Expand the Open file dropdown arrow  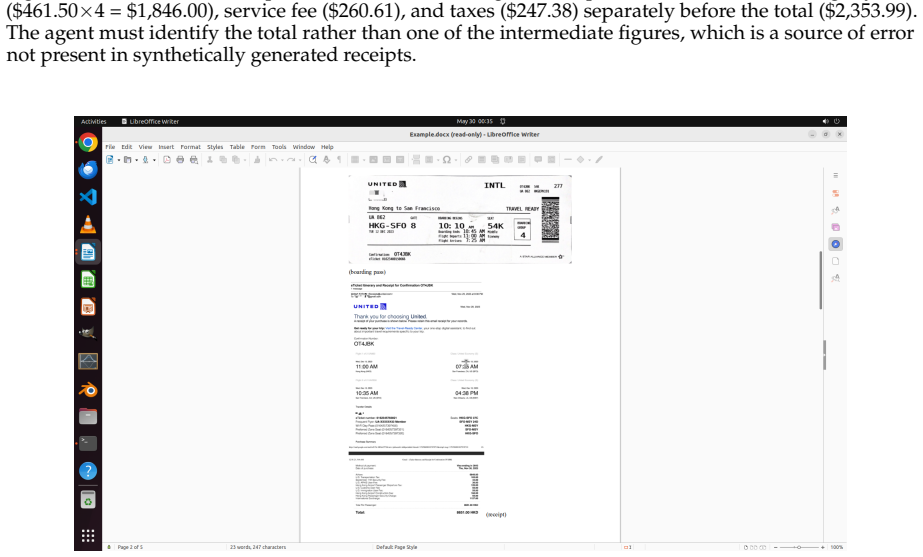[x=137, y=160]
